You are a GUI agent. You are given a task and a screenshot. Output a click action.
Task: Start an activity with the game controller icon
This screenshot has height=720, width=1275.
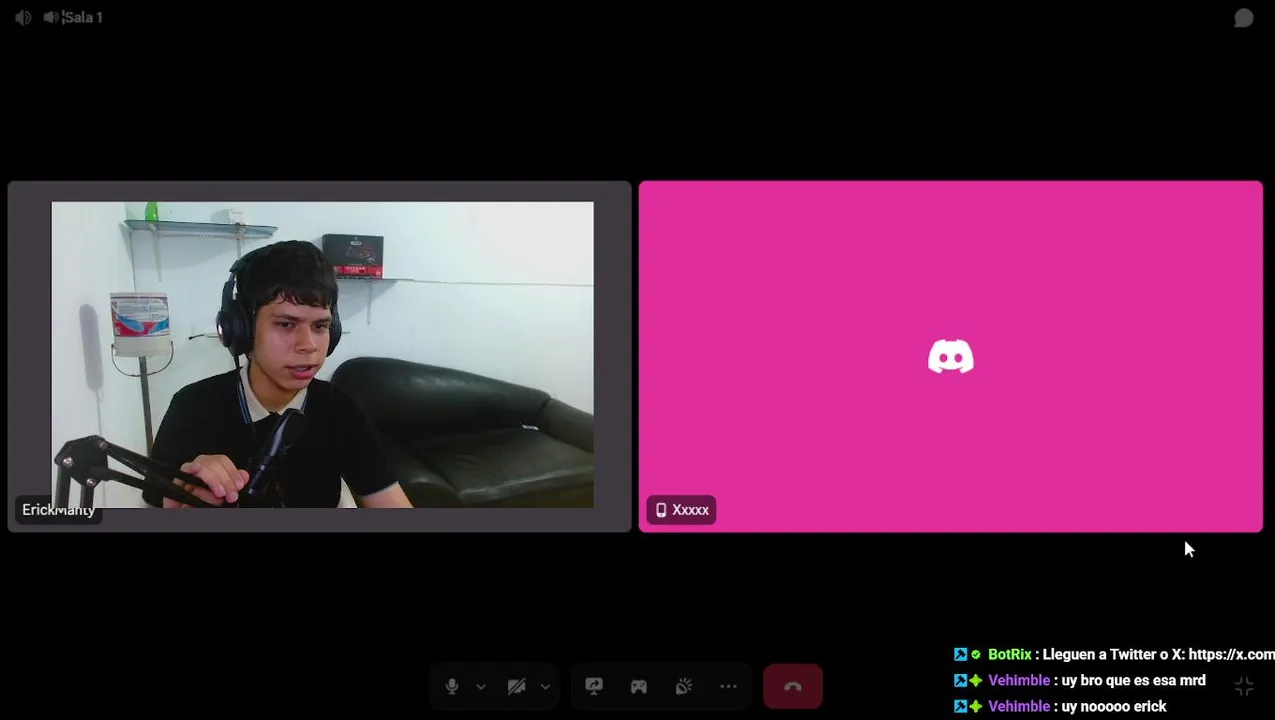click(x=639, y=687)
